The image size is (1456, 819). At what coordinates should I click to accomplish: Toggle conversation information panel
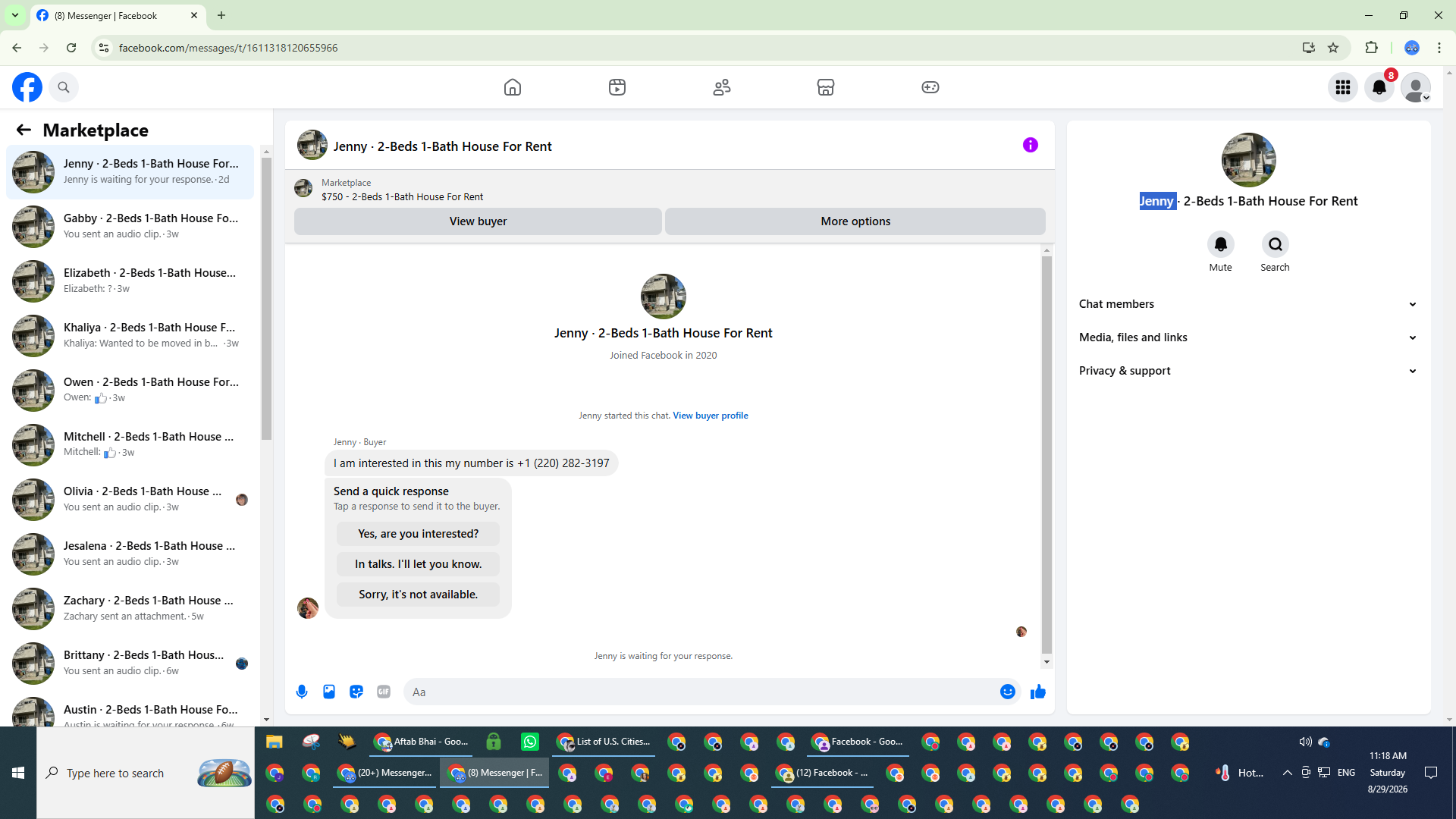pyautogui.click(x=1030, y=145)
